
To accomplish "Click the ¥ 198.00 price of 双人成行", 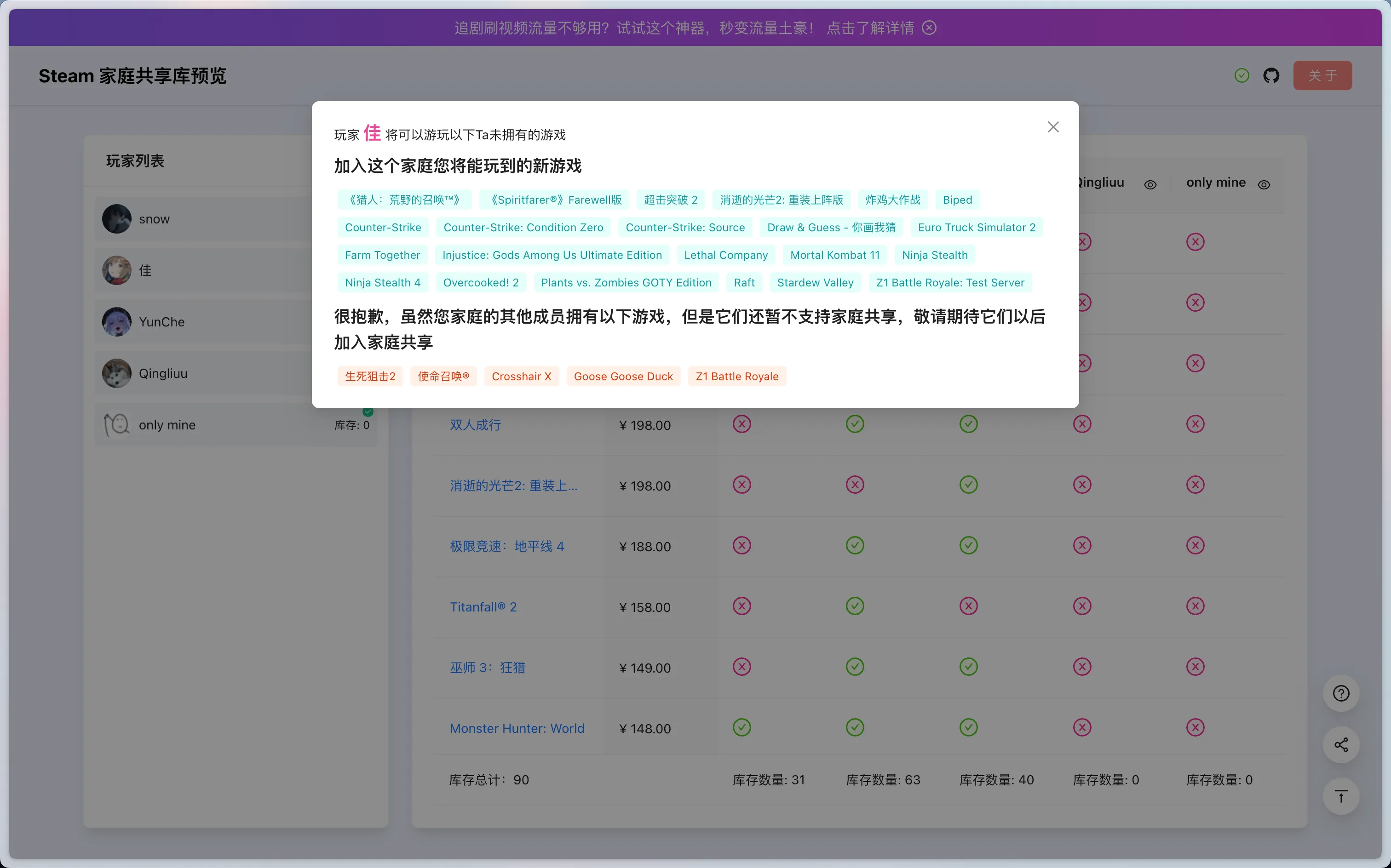I will (x=644, y=425).
